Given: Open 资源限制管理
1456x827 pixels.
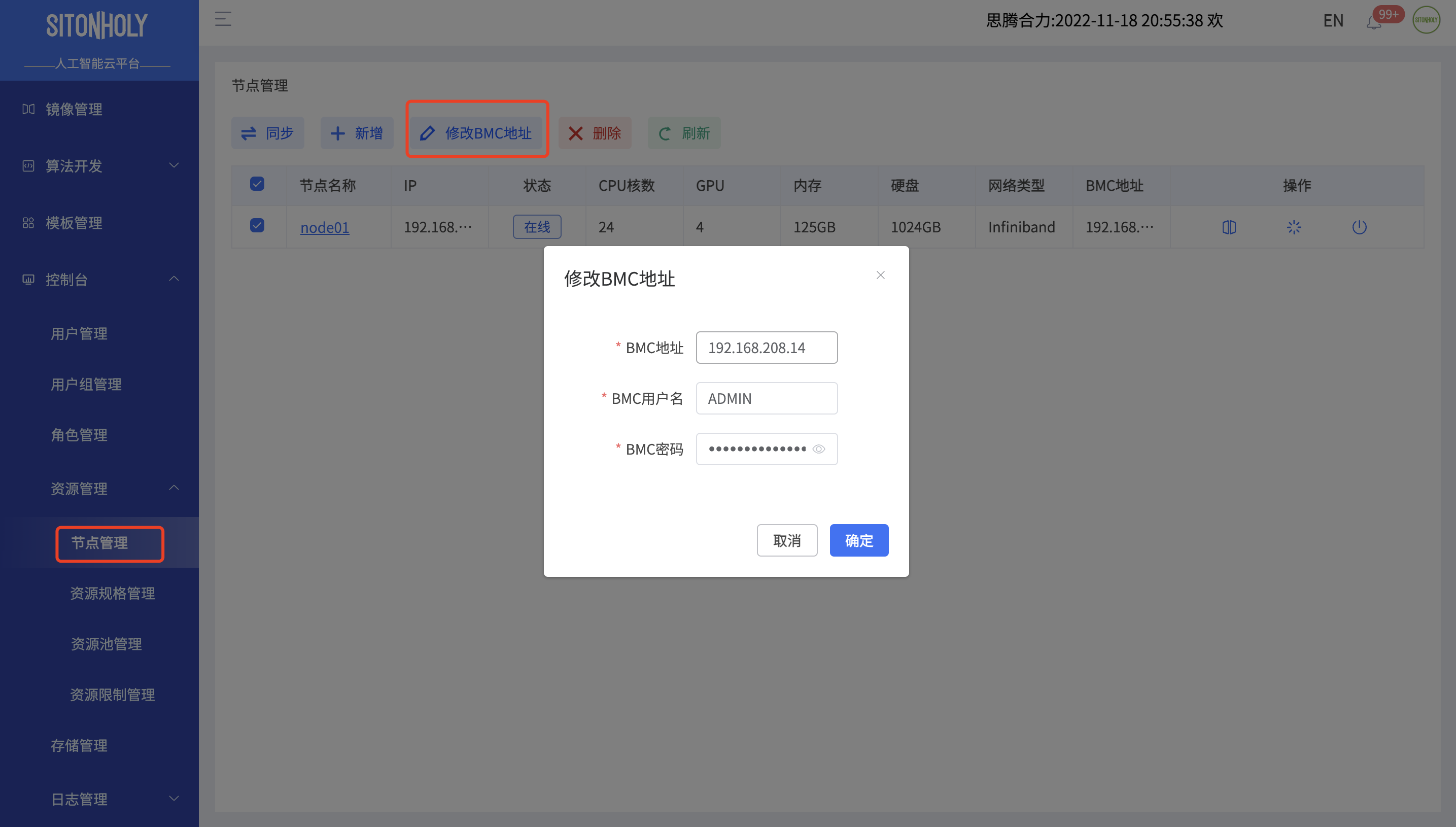Looking at the screenshot, I should tap(113, 695).
